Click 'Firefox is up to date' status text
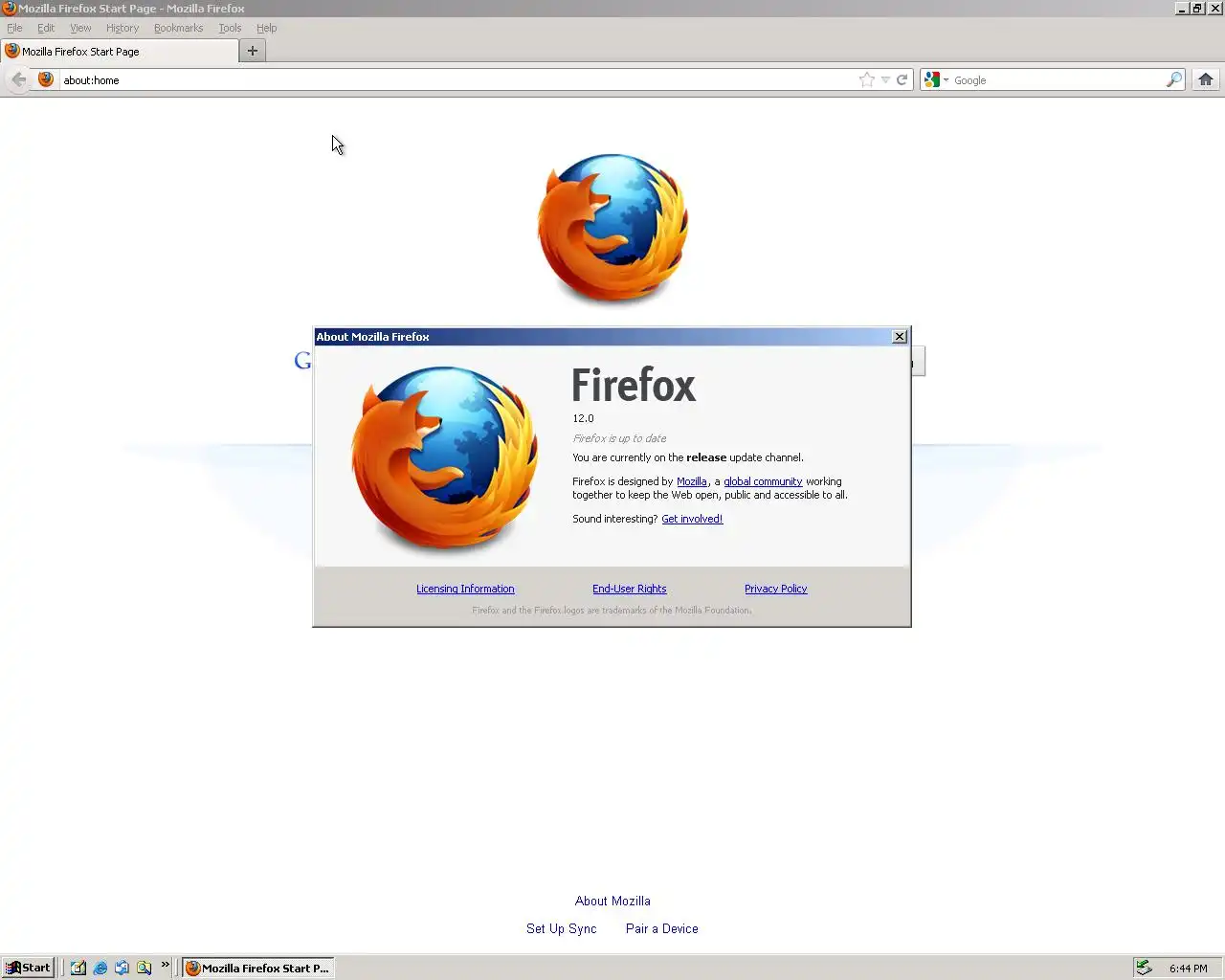Screen dimensions: 1225x980 point(619,438)
